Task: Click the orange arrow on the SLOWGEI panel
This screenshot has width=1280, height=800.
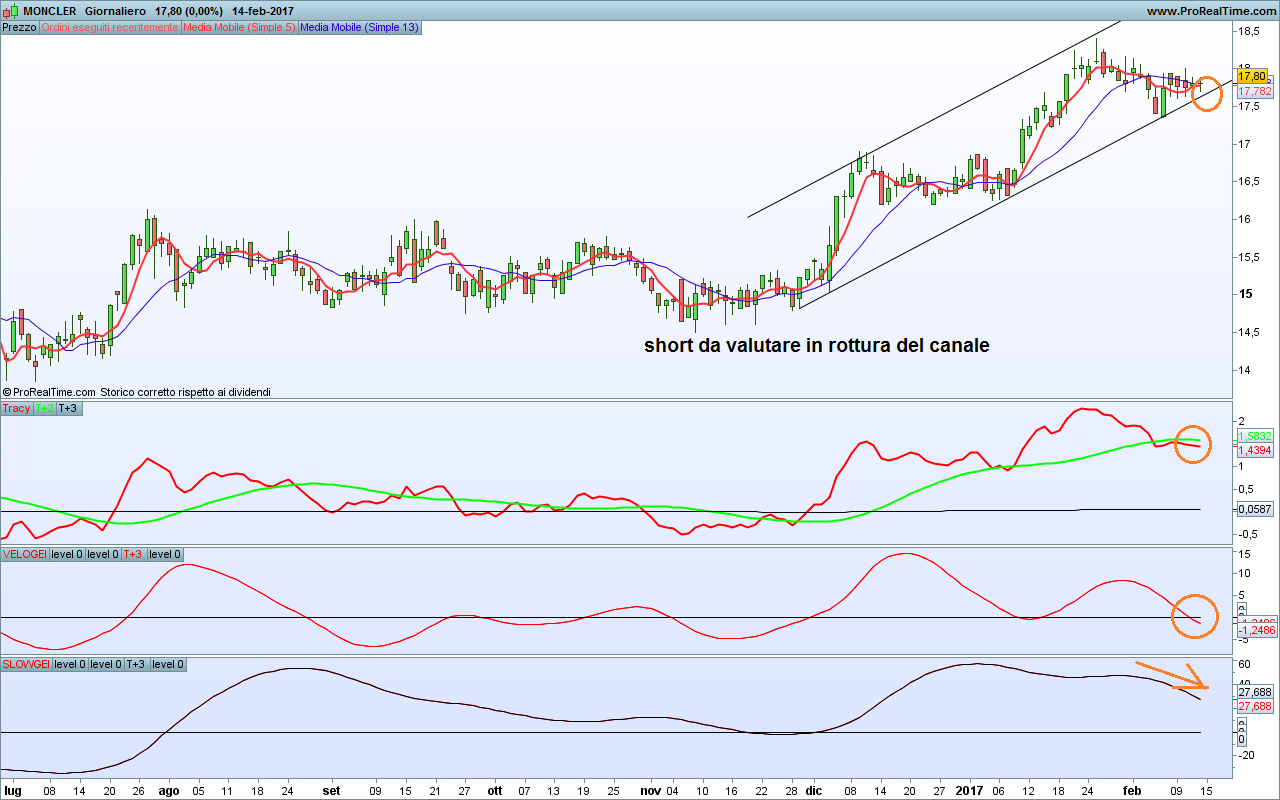Action: coord(1172,676)
